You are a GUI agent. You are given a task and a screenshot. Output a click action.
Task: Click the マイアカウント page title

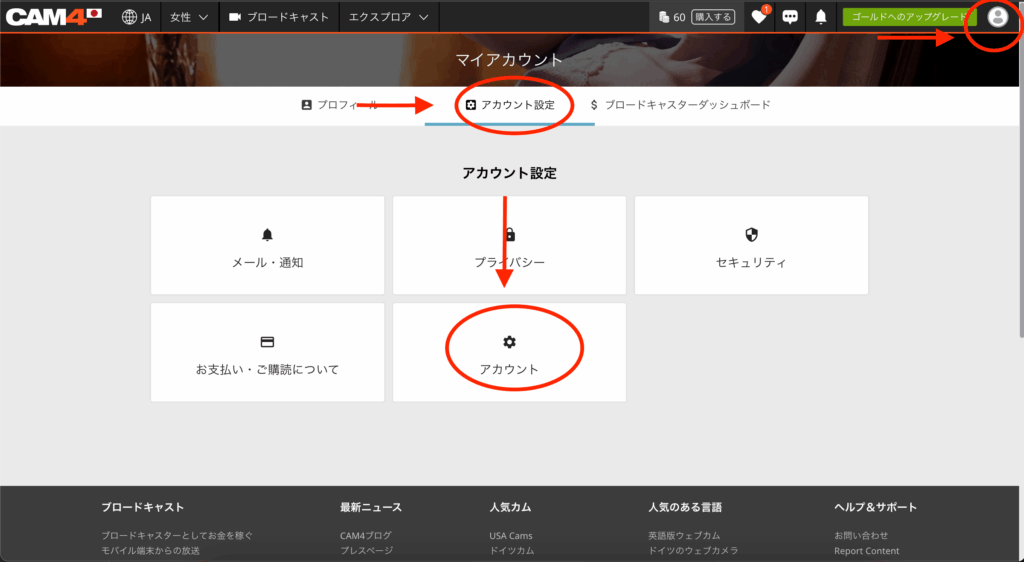click(x=509, y=59)
